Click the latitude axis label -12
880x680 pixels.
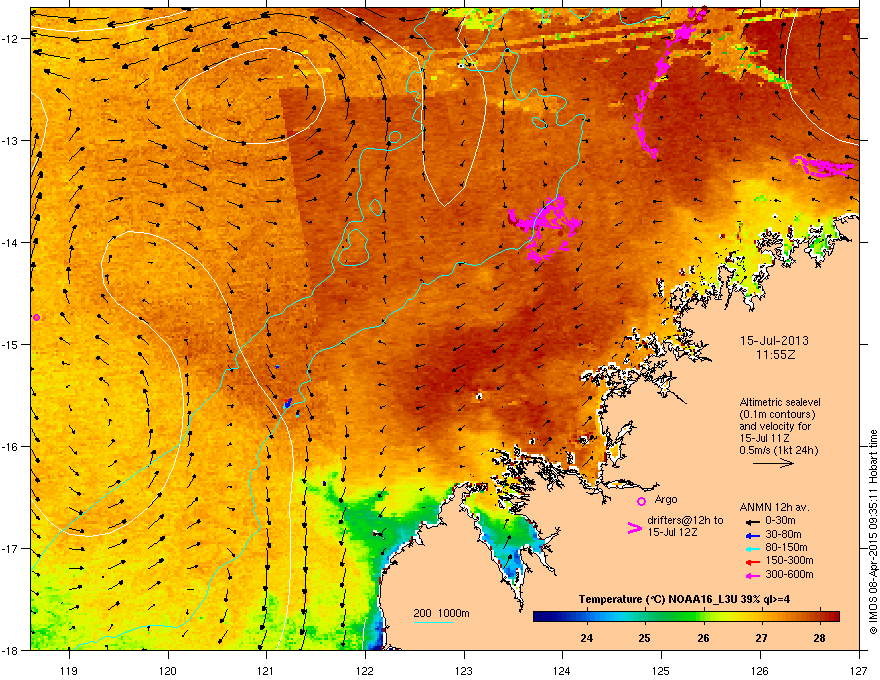(x=10, y=38)
